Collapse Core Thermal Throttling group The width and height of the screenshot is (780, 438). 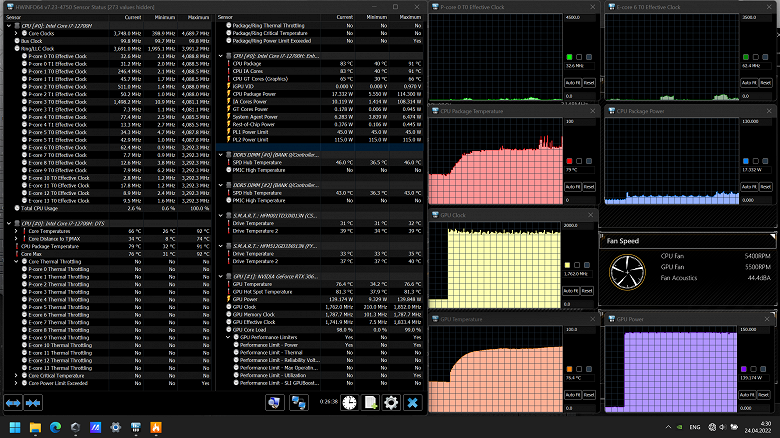point(16,261)
